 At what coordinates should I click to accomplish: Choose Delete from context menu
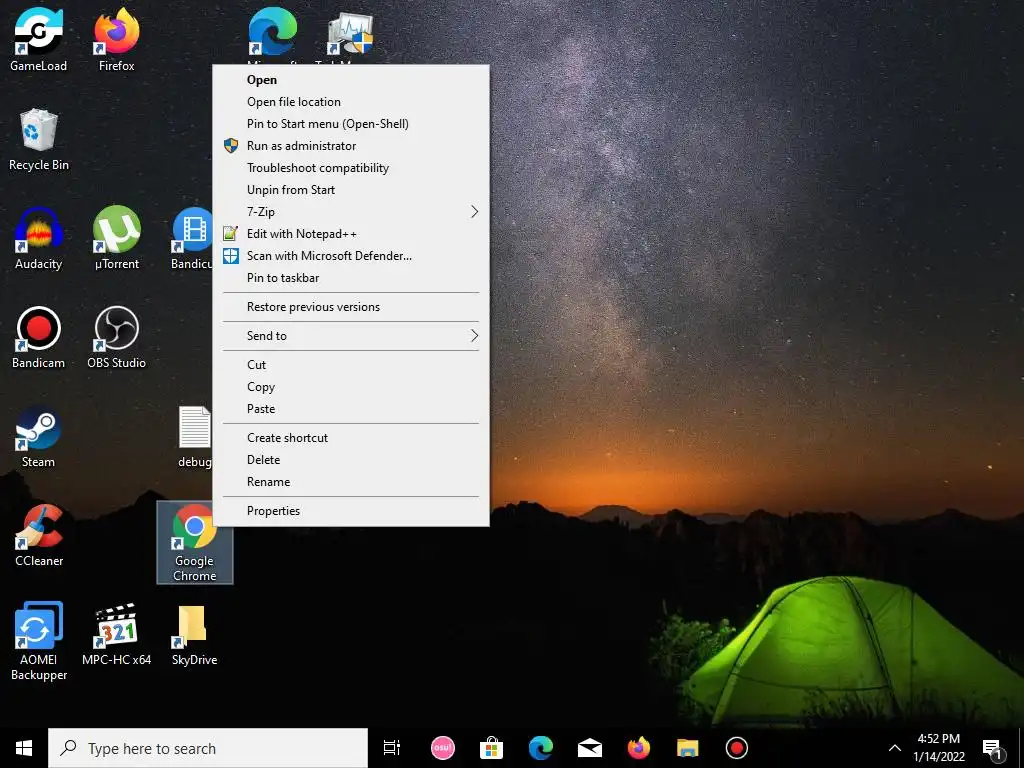click(x=351, y=460)
